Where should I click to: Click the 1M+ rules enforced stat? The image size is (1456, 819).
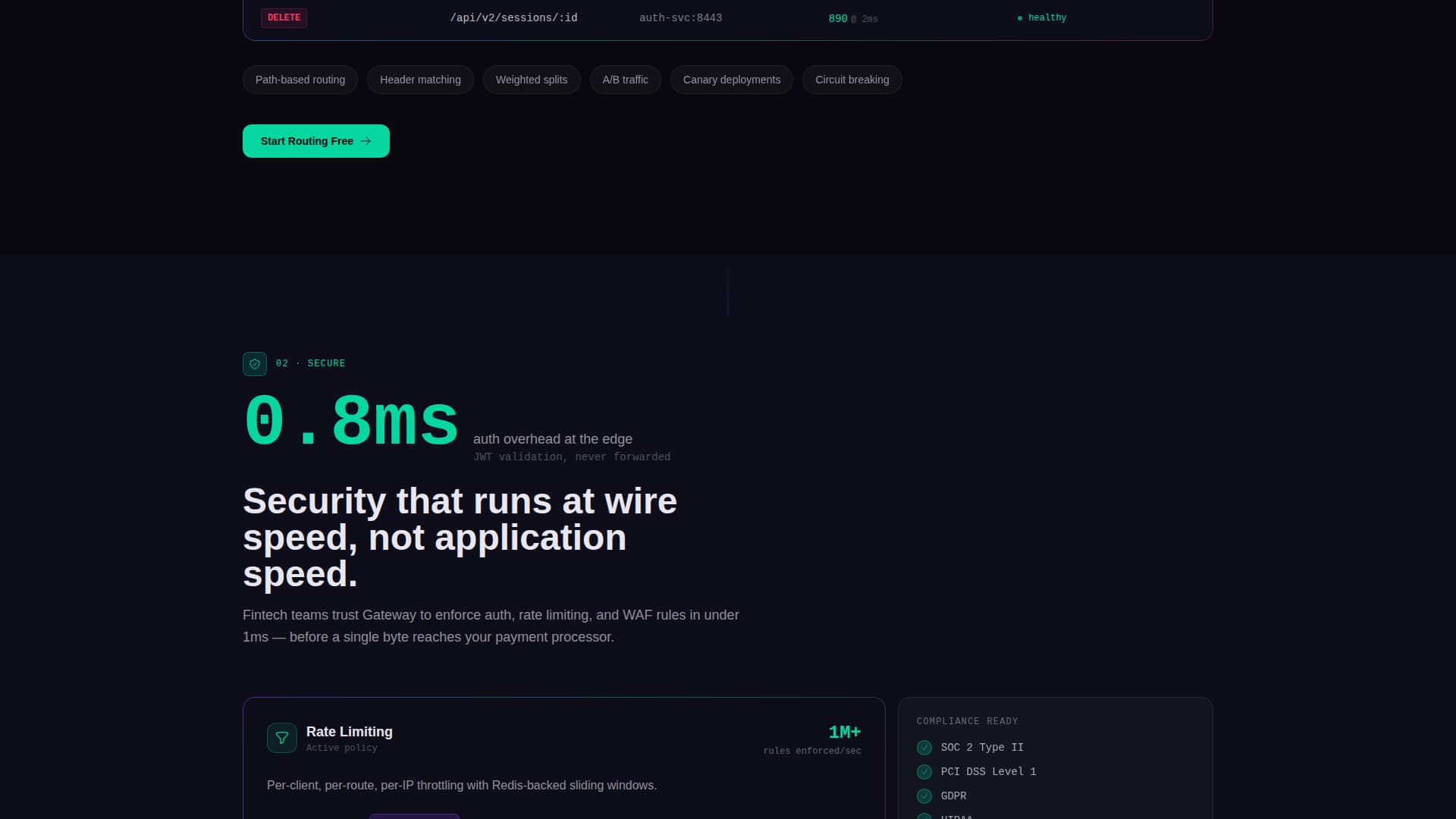[844, 732]
